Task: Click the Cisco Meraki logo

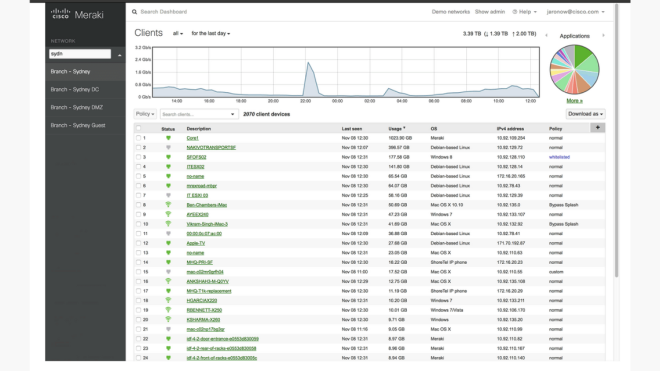Action: 77,14
